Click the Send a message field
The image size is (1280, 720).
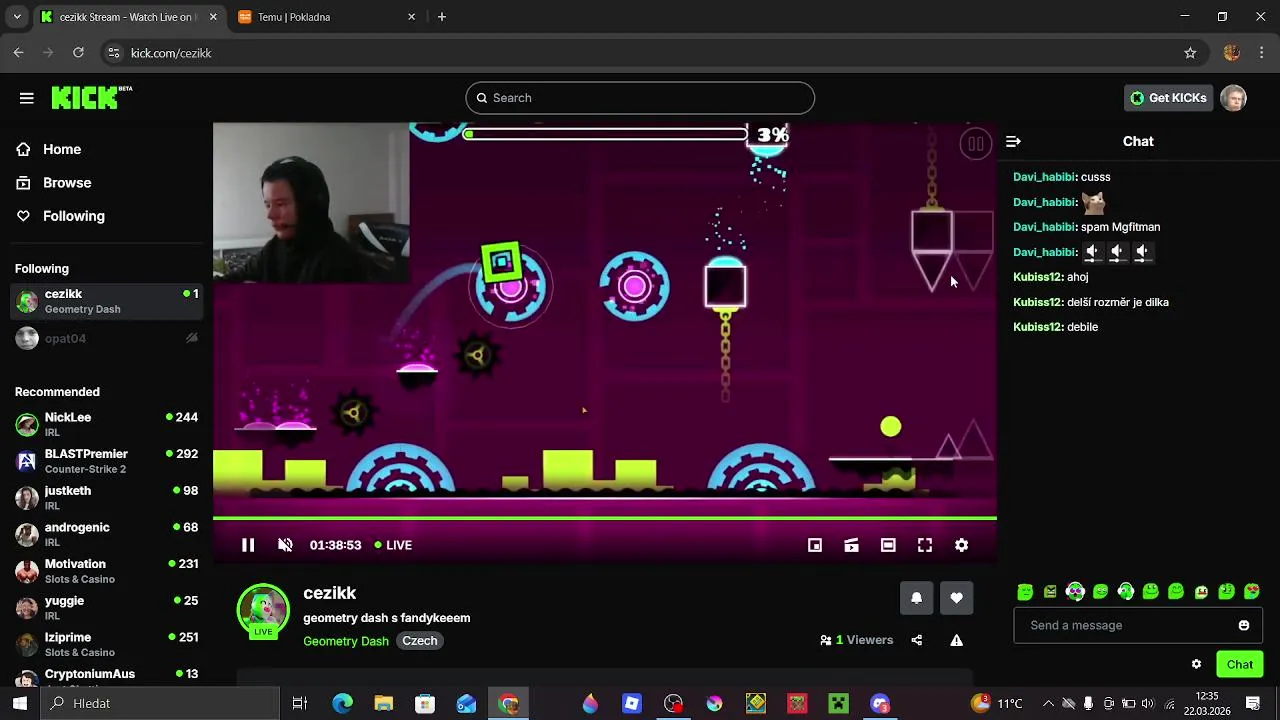coord(1125,625)
